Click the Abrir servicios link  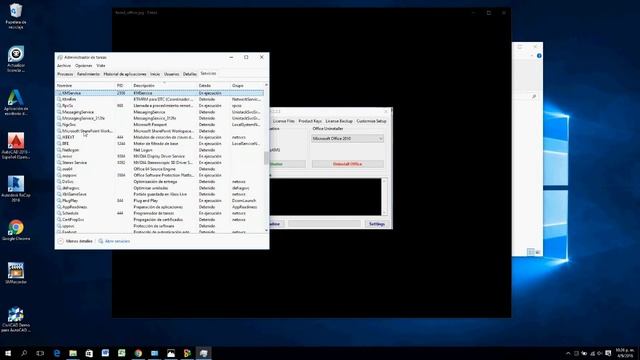click(114, 241)
